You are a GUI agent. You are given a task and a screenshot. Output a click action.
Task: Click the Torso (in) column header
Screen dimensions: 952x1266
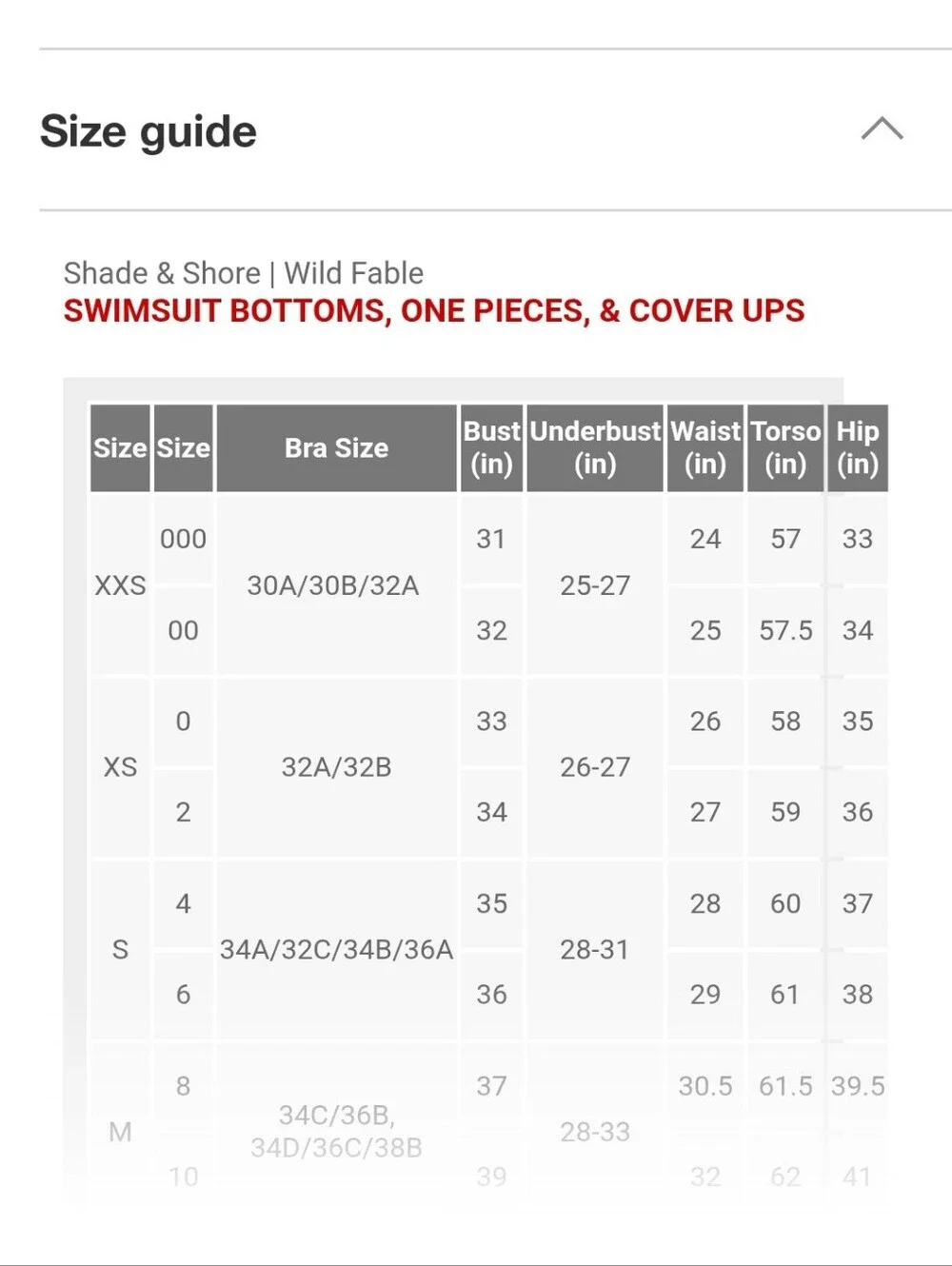coord(785,448)
